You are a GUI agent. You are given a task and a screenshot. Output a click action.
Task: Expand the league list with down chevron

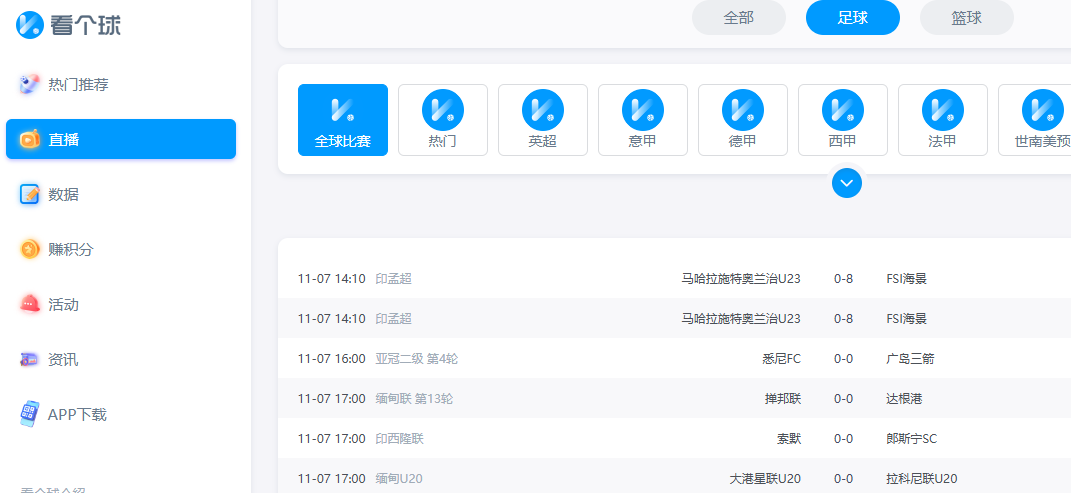[x=846, y=183]
